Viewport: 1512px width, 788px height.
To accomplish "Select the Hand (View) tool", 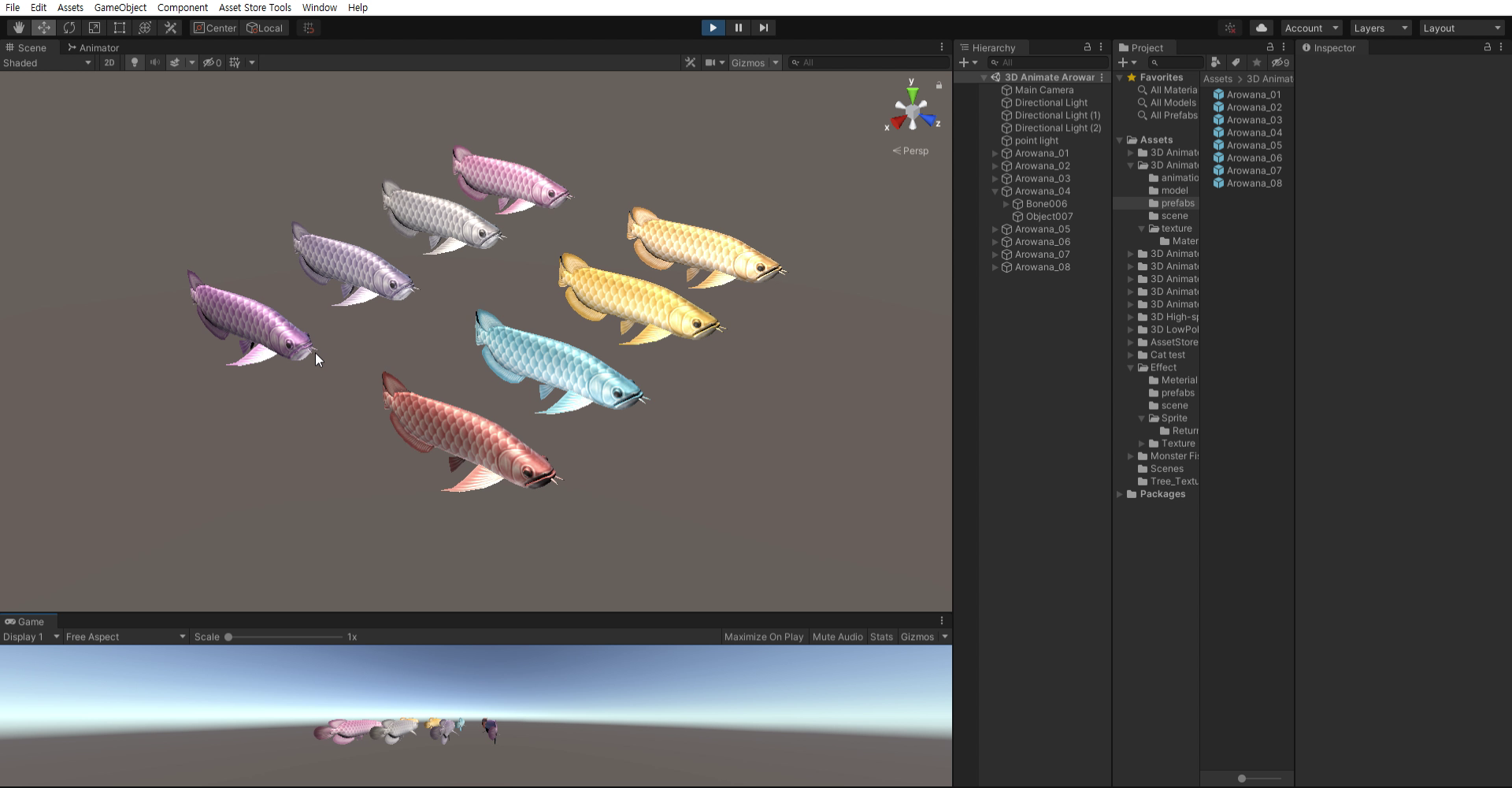I will (18, 28).
